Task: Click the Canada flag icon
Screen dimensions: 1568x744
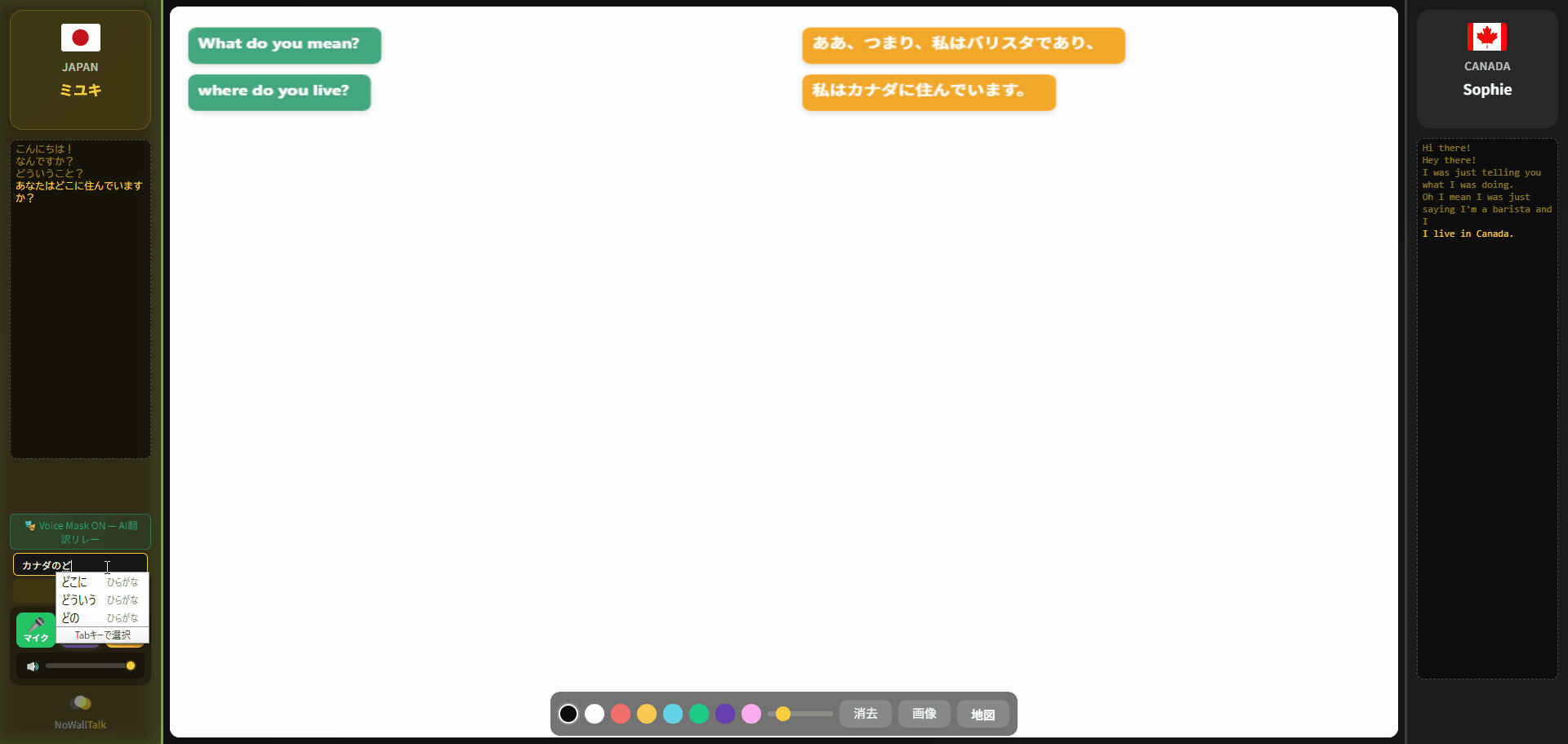Action: click(1486, 37)
